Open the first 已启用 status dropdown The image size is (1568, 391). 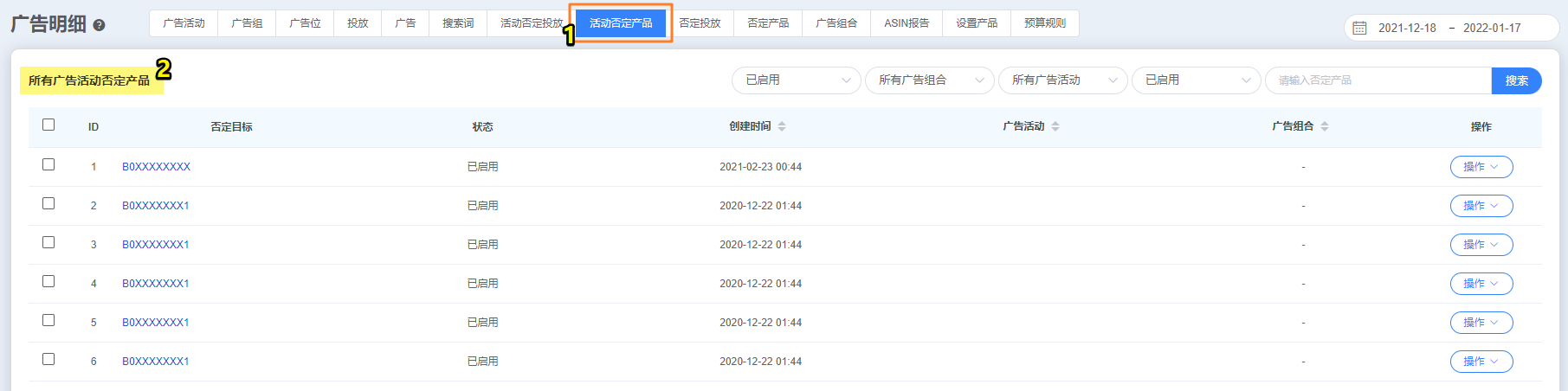coord(796,80)
